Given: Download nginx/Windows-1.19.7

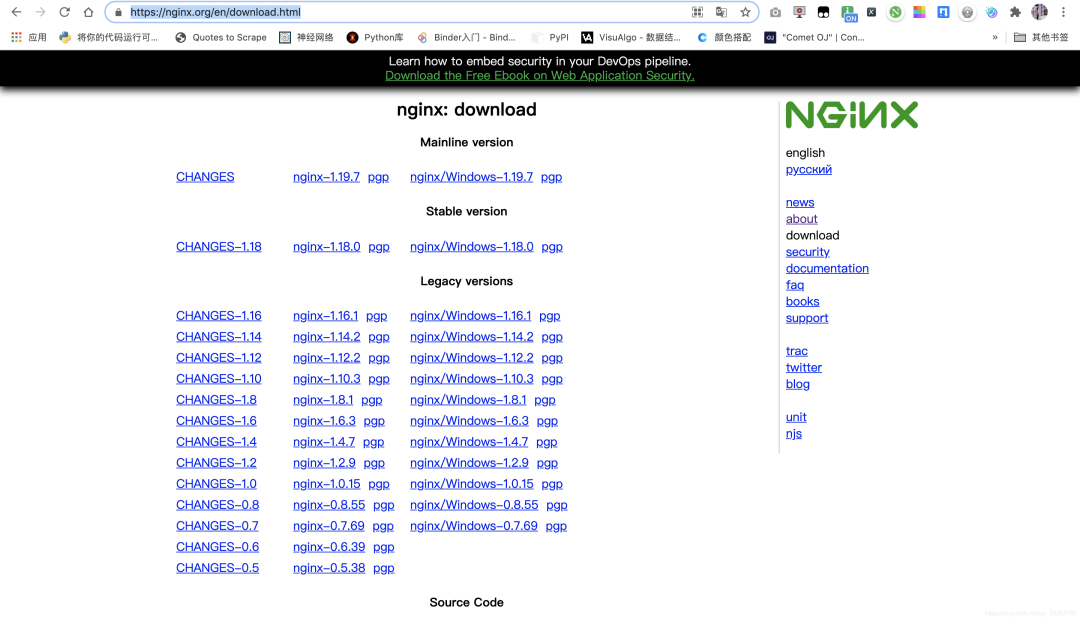Looking at the screenshot, I should (471, 177).
